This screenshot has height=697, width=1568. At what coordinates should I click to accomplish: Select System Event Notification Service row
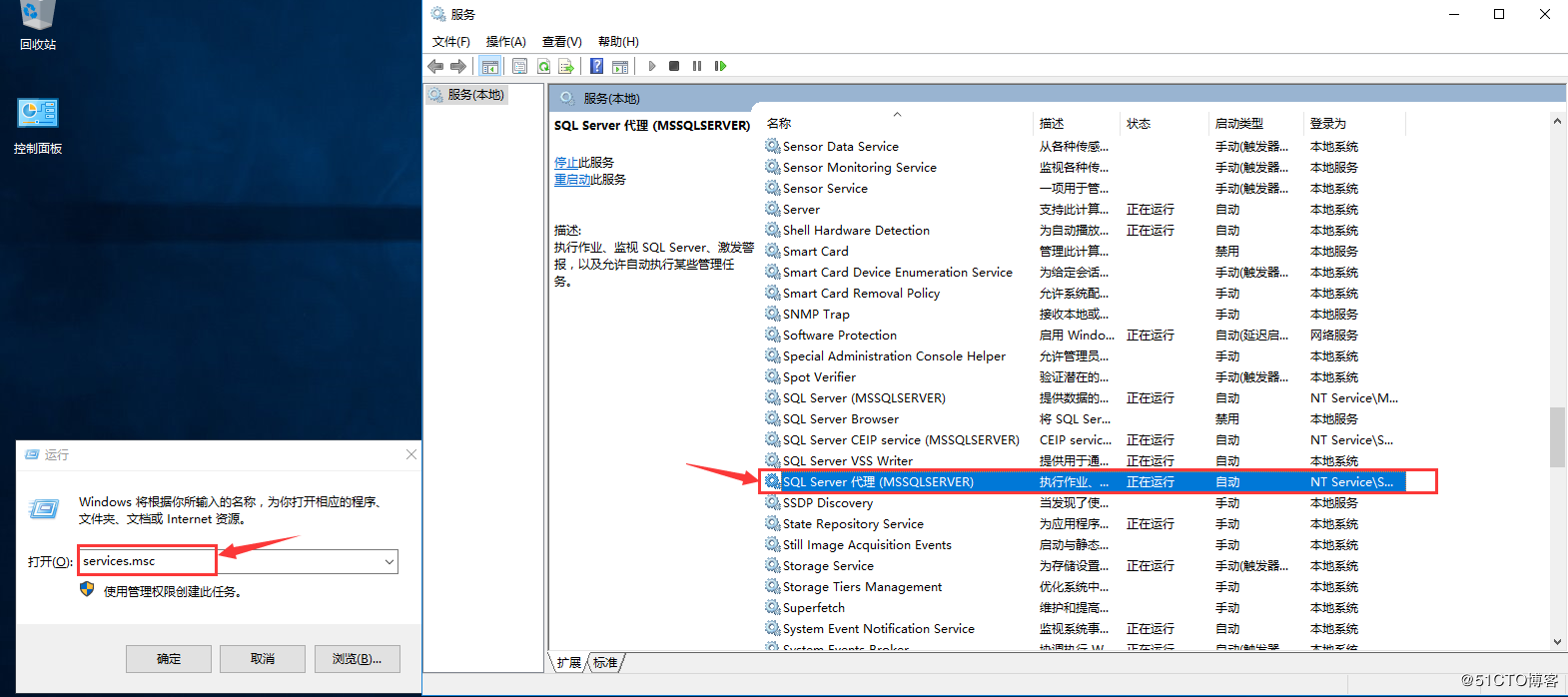[x=1085, y=628]
